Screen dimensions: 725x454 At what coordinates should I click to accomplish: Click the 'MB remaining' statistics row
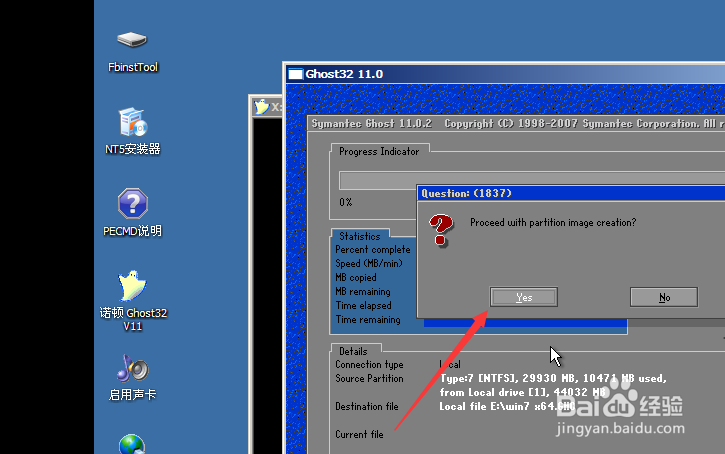click(363, 291)
